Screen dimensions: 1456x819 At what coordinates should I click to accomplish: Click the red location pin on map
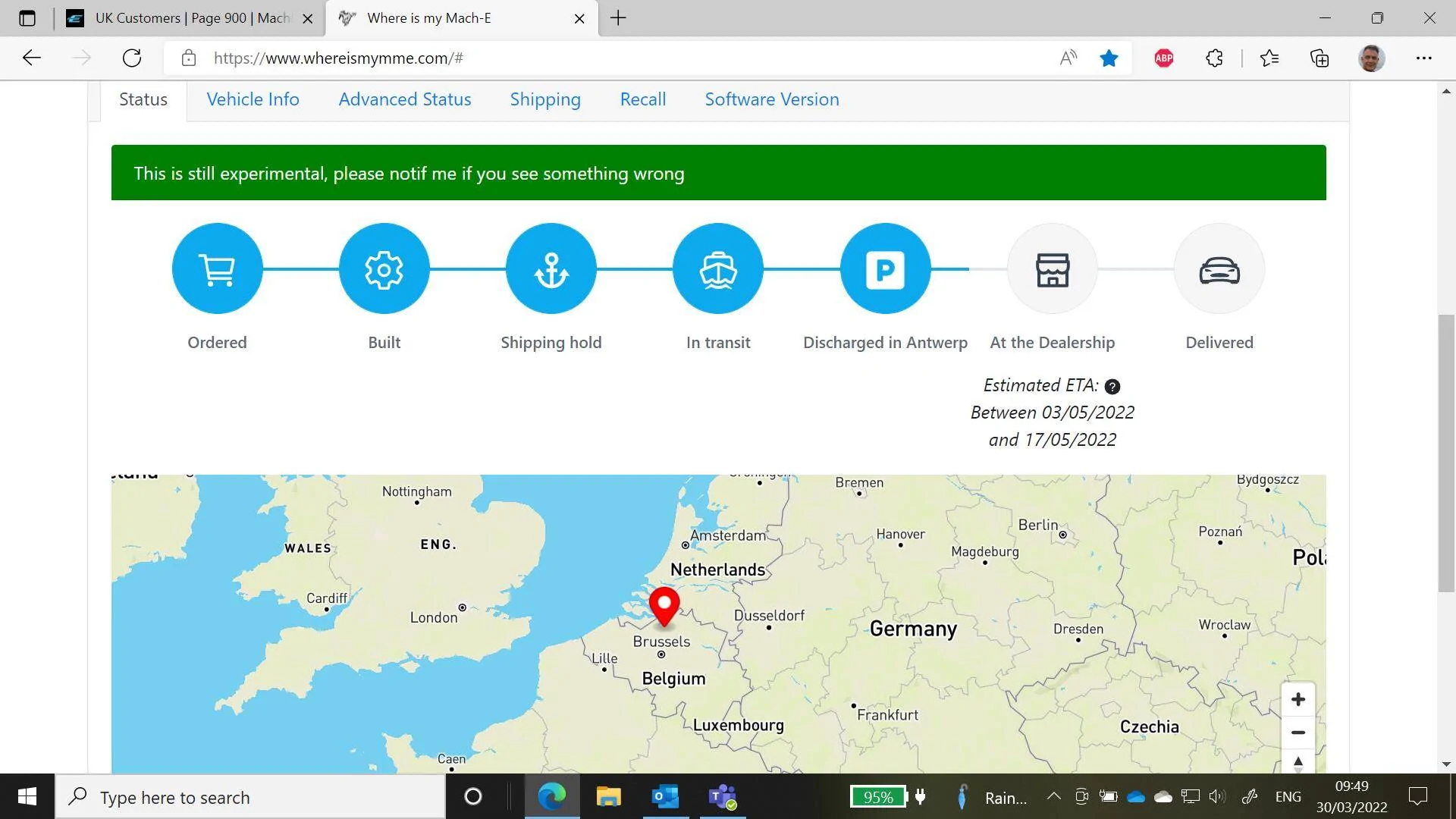[664, 607]
